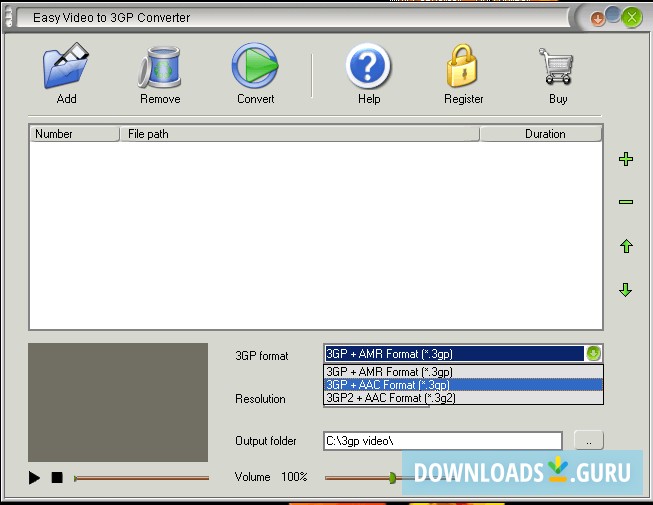Click the Duration column header
Viewport: 653px width, 505px height.
[541, 134]
